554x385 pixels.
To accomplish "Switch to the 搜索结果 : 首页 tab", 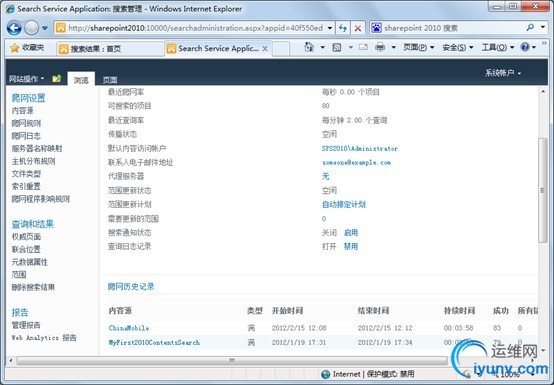I will pyautogui.click(x=110, y=49).
